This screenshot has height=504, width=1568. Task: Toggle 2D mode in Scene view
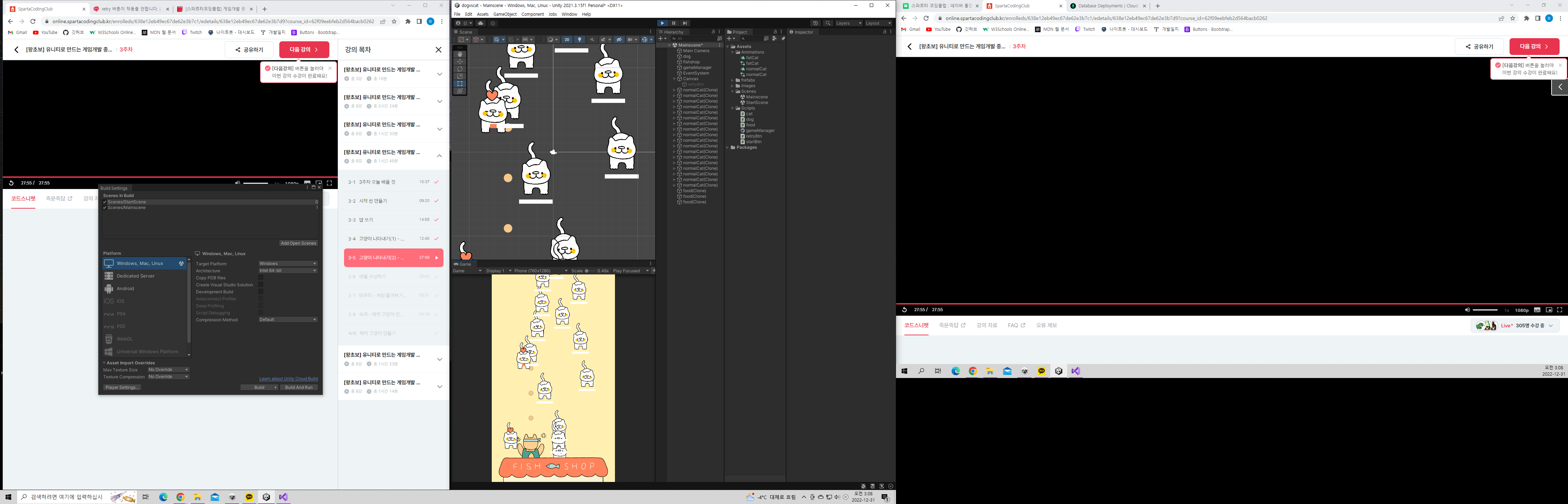tap(567, 40)
